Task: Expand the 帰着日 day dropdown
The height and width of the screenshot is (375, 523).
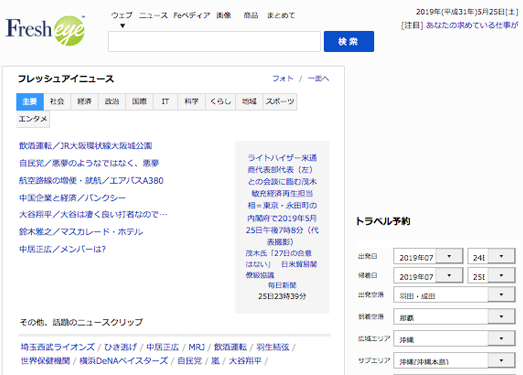Action: click(x=491, y=275)
